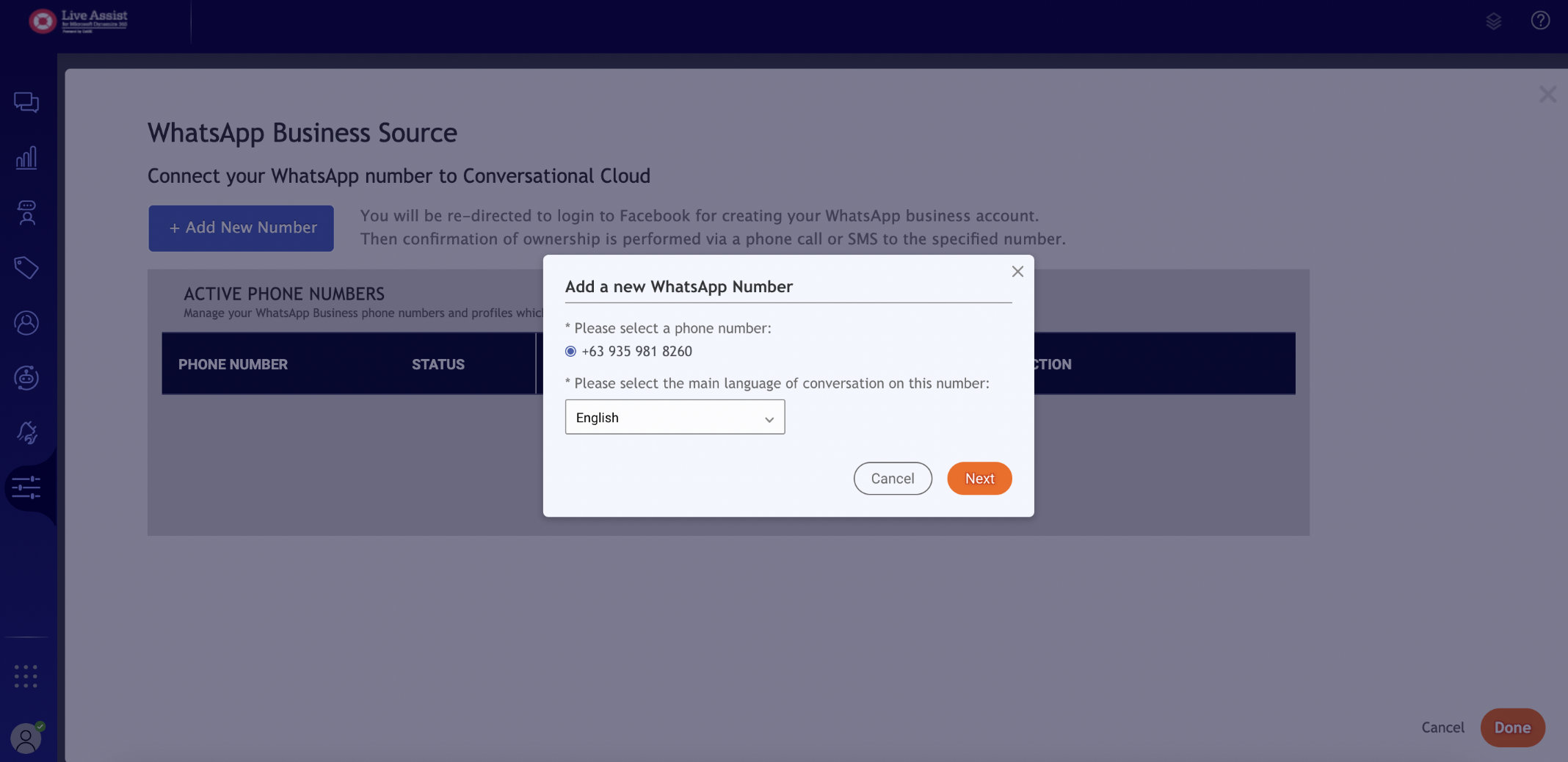Open the bell-shaped icon in sidebar
This screenshot has width=1568, height=762.
pyautogui.click(x=26, y=432)
